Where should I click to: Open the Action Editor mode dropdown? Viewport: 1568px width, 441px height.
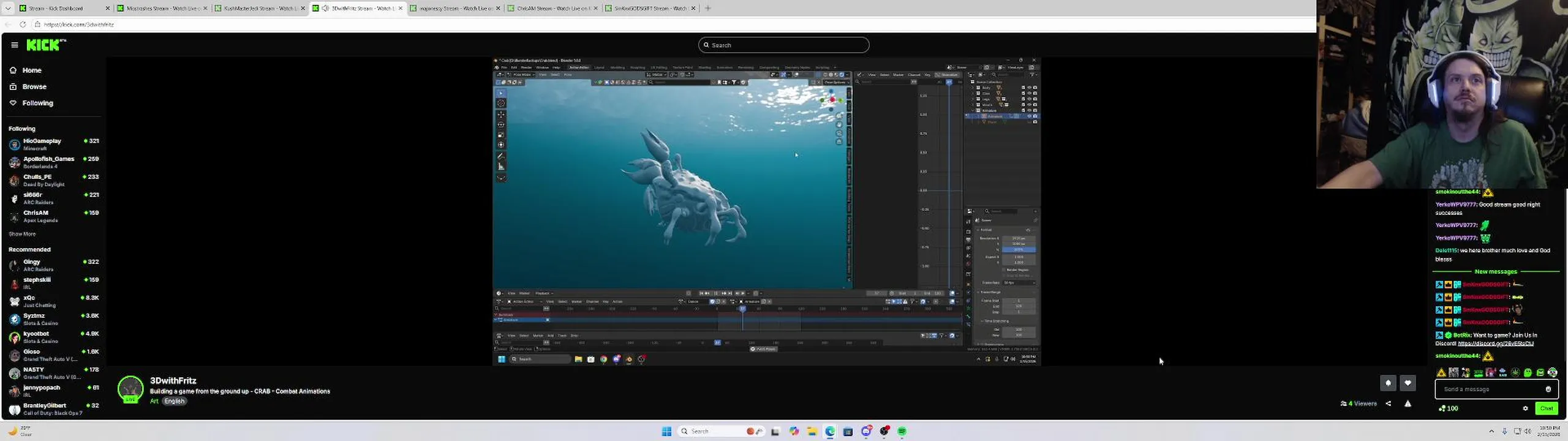tap(524, 301)
